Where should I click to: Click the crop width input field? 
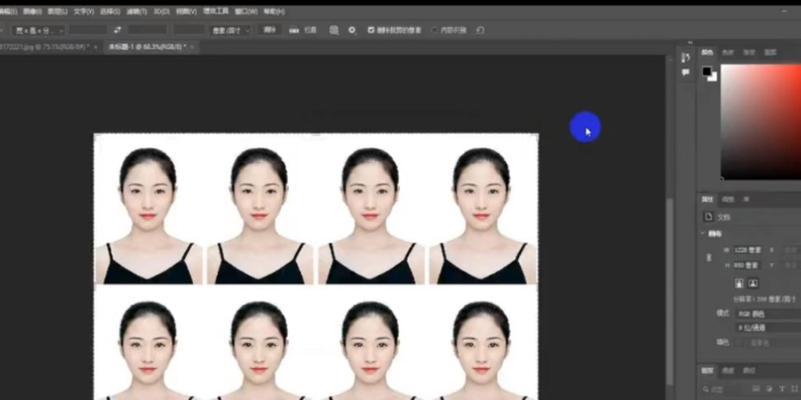(88, 30)
